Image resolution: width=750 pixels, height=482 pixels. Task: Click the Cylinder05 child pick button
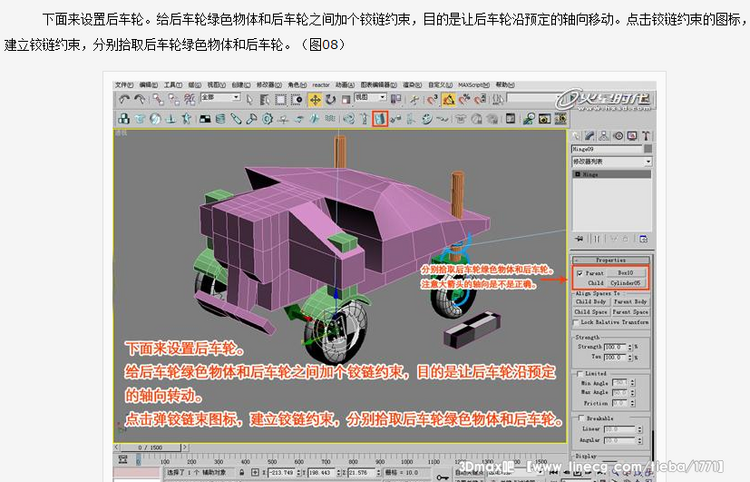(x=625, y=283)
